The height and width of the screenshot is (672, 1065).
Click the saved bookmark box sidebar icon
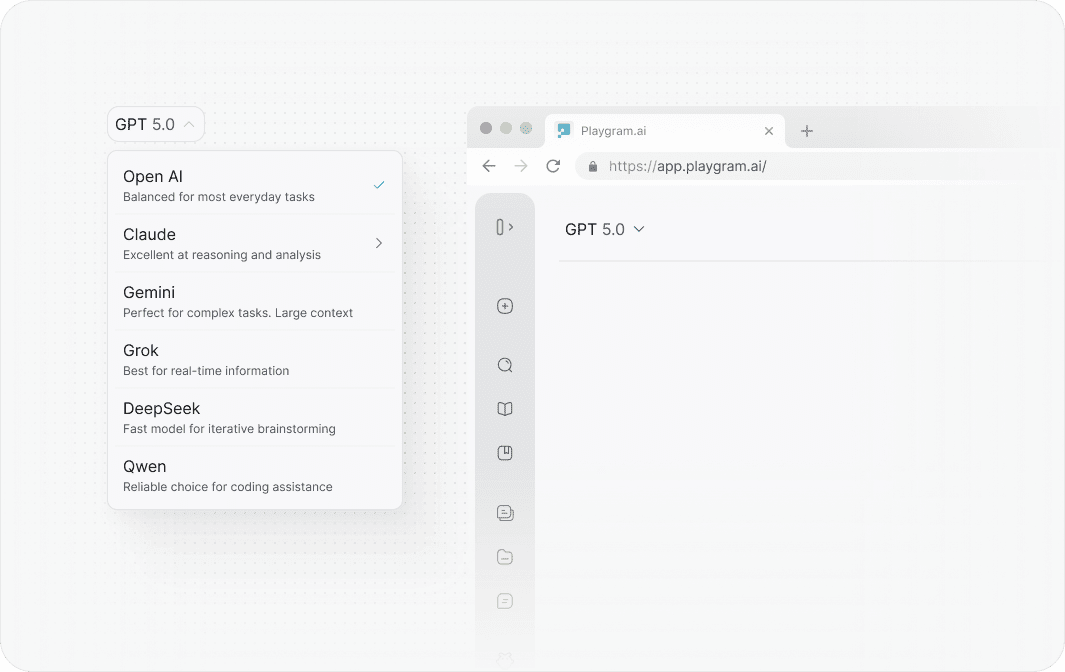click(x=505, y=453)
